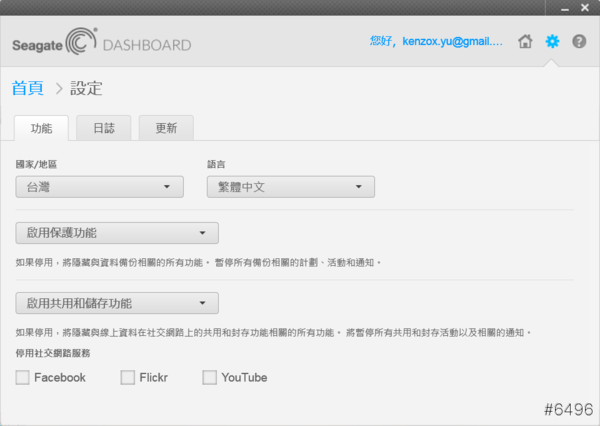Image resolution: width=600 pixels, height=426 pixels.
Task: Click description starting 如果停用，將隱藏與線上資料
Action: coord(274,333)
